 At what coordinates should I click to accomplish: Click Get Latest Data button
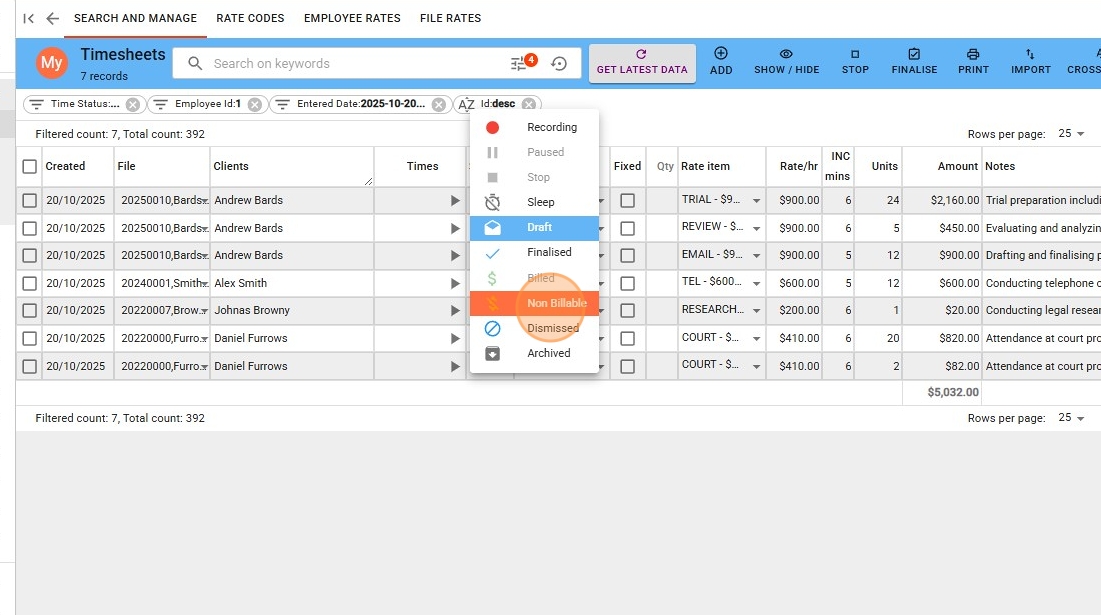642,62
